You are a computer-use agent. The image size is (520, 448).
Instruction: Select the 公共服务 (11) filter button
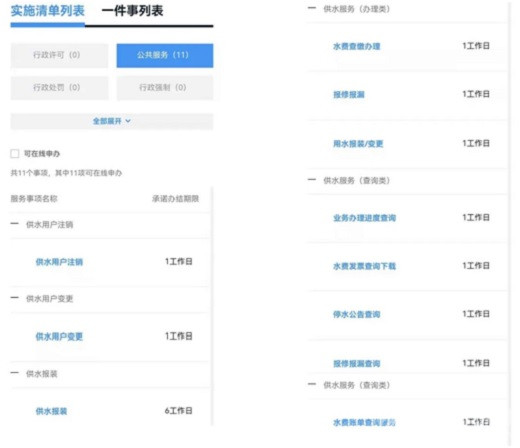[x=165, y=55]
